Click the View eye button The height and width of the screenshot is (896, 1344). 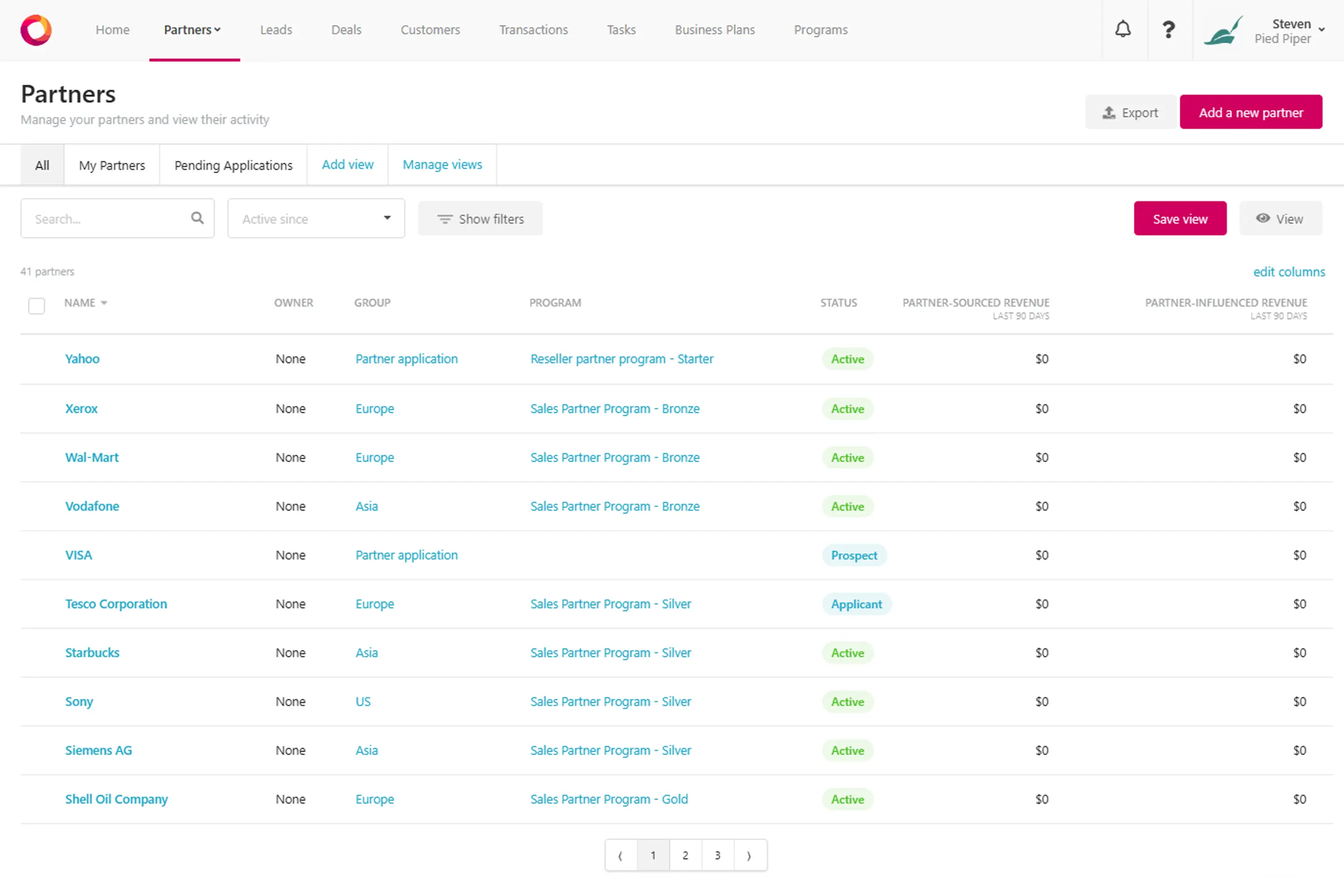(1280, 219)
